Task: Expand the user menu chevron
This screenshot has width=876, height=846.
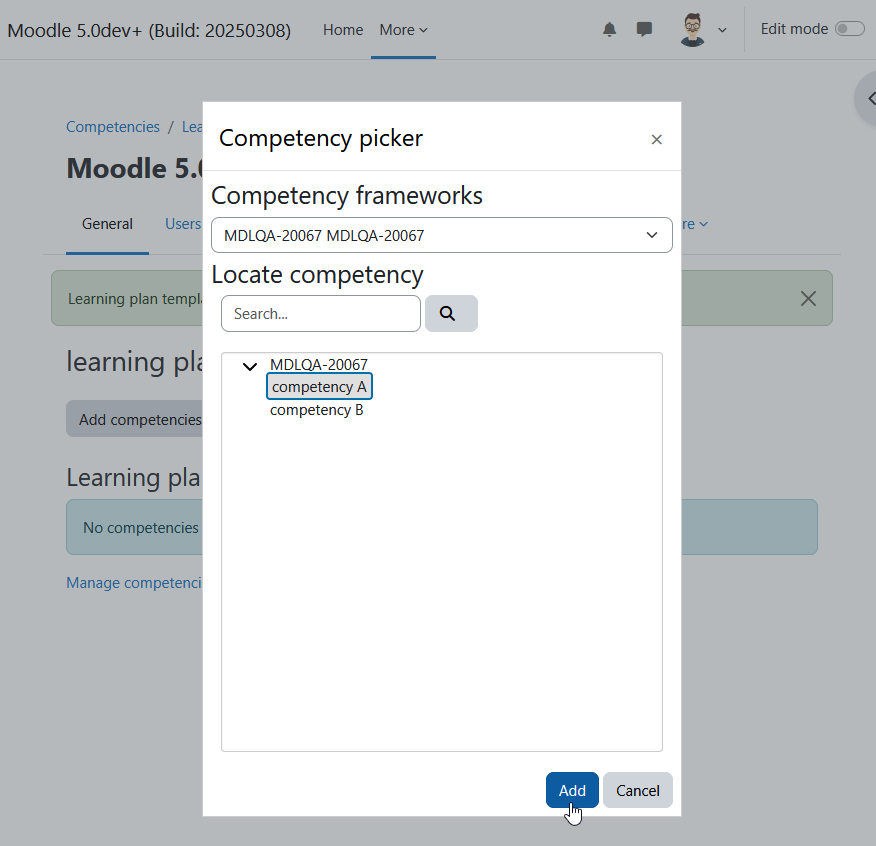Action: (x=722, y=30)
